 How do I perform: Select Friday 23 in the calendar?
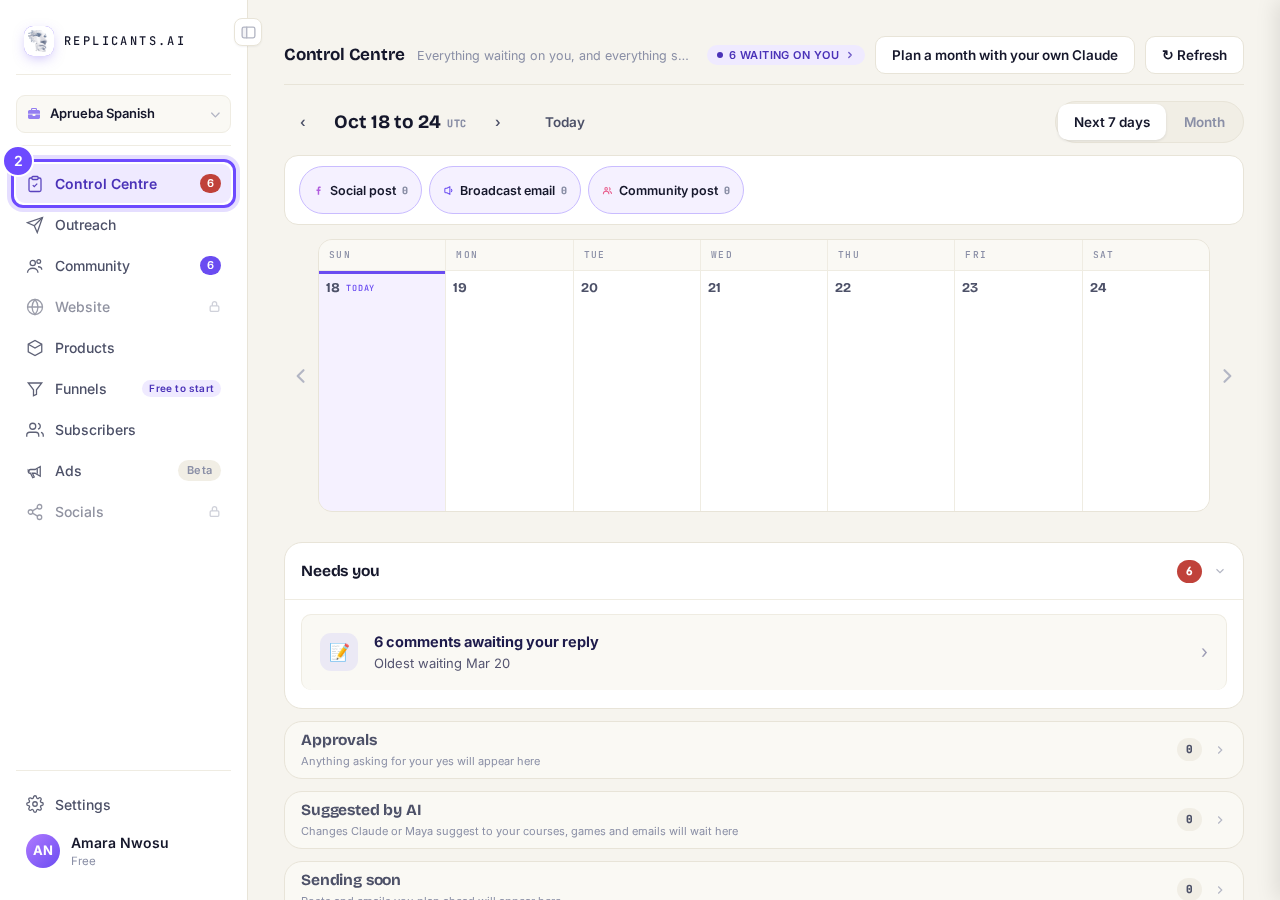pyautogui.click(x=1018, y=391)
